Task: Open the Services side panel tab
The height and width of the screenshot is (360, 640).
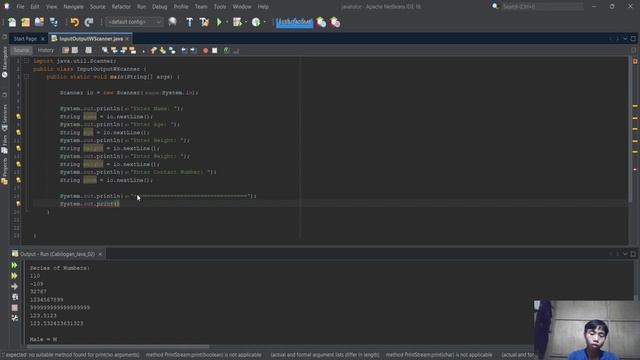Action: click(x=4, y=118)
